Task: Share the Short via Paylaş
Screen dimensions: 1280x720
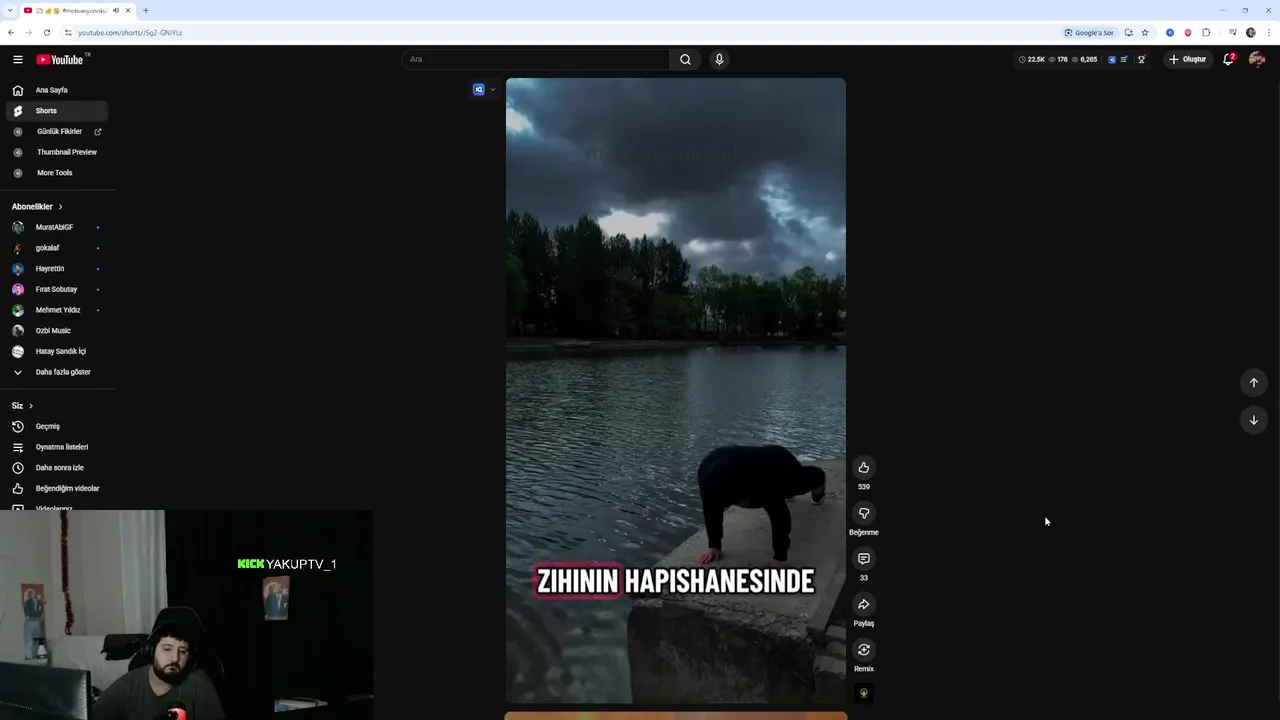Action: tap(864, 604)
